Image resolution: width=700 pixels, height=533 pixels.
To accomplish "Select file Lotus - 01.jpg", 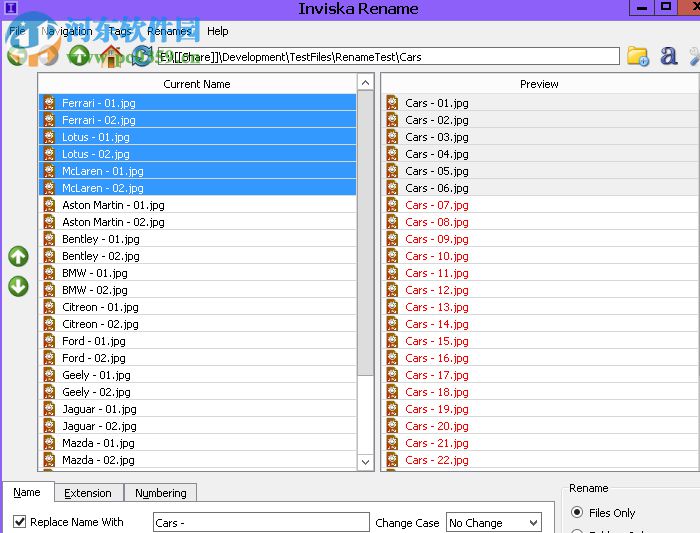I will [x=197, y=137].
